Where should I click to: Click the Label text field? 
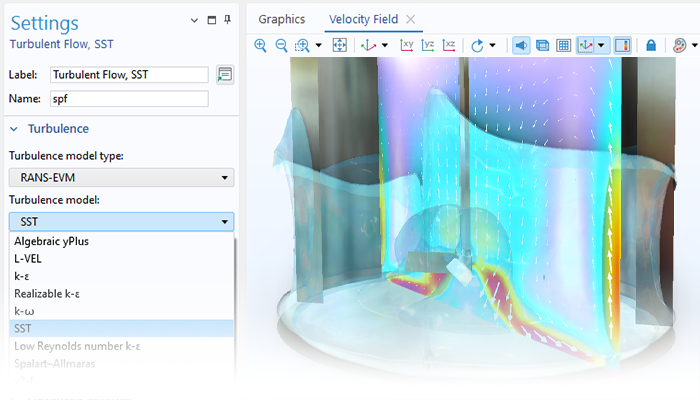click(x=129, y=75)
